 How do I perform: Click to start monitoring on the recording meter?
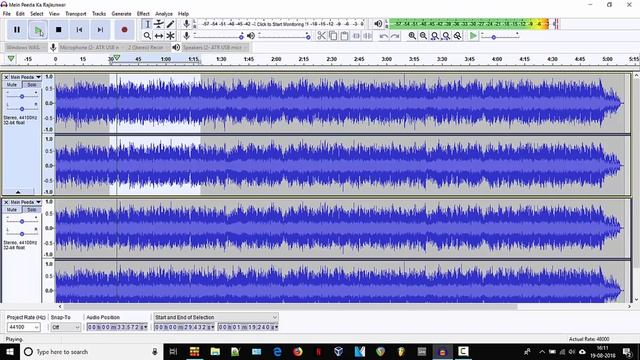(x=280, y=24)
